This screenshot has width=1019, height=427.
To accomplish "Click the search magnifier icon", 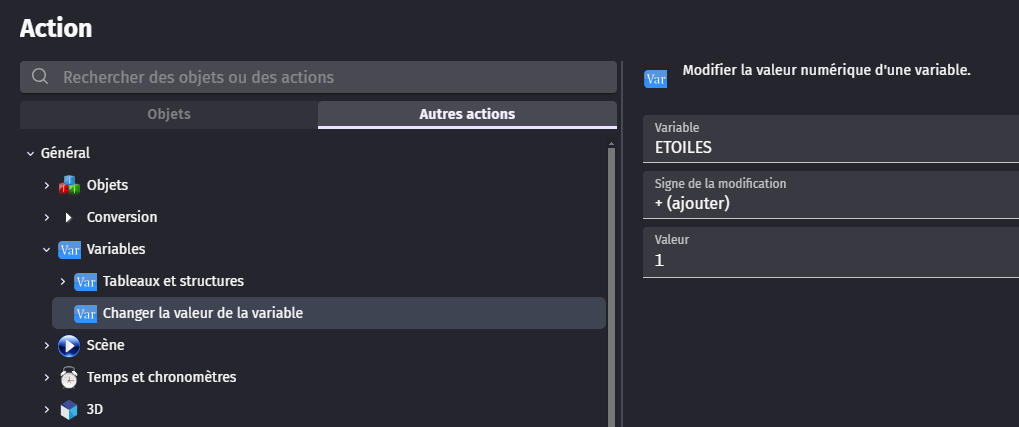I will click(x=40, y=77).
